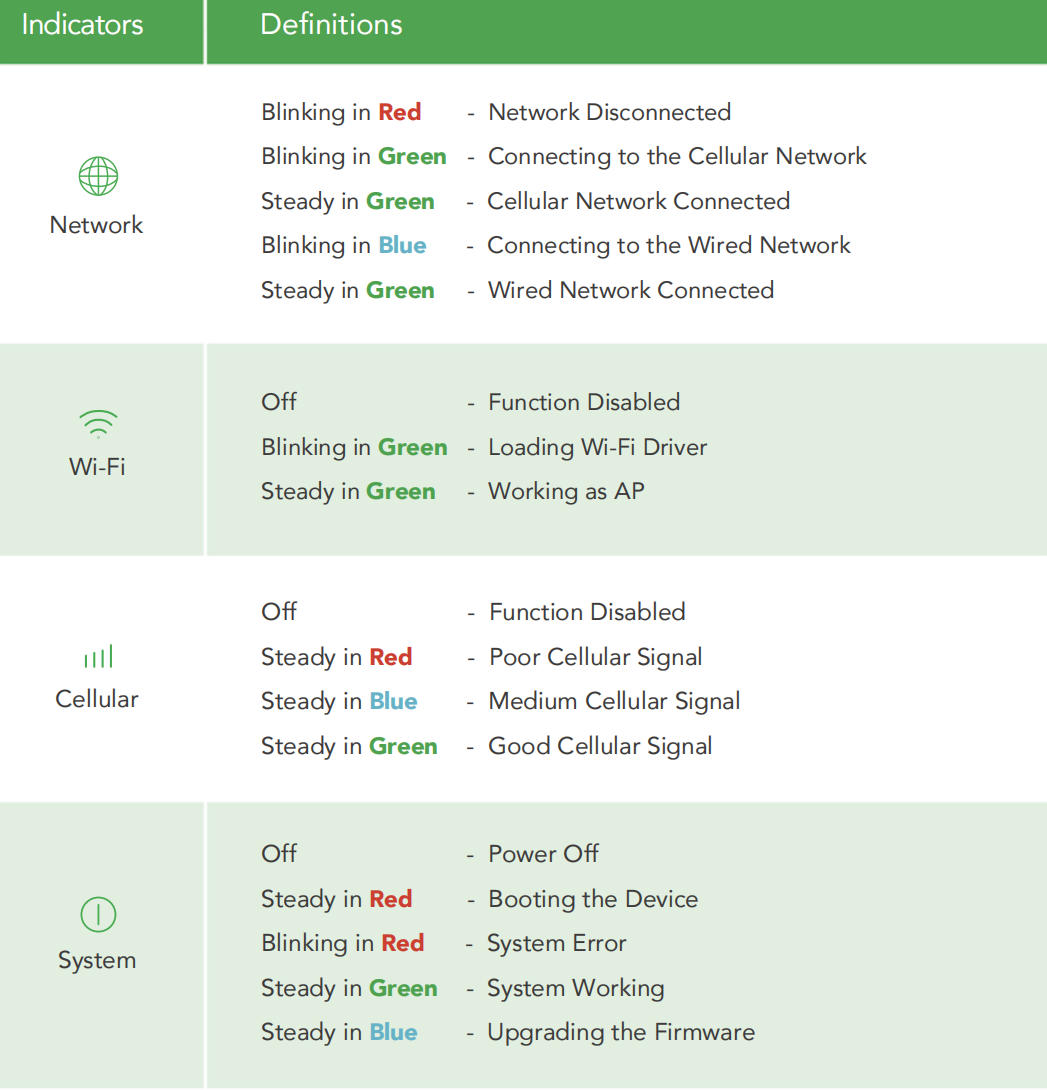Click the Network Disconnected definition
The width and height of the screenshot is (1047, 1090).
click(x=609, y=112)
